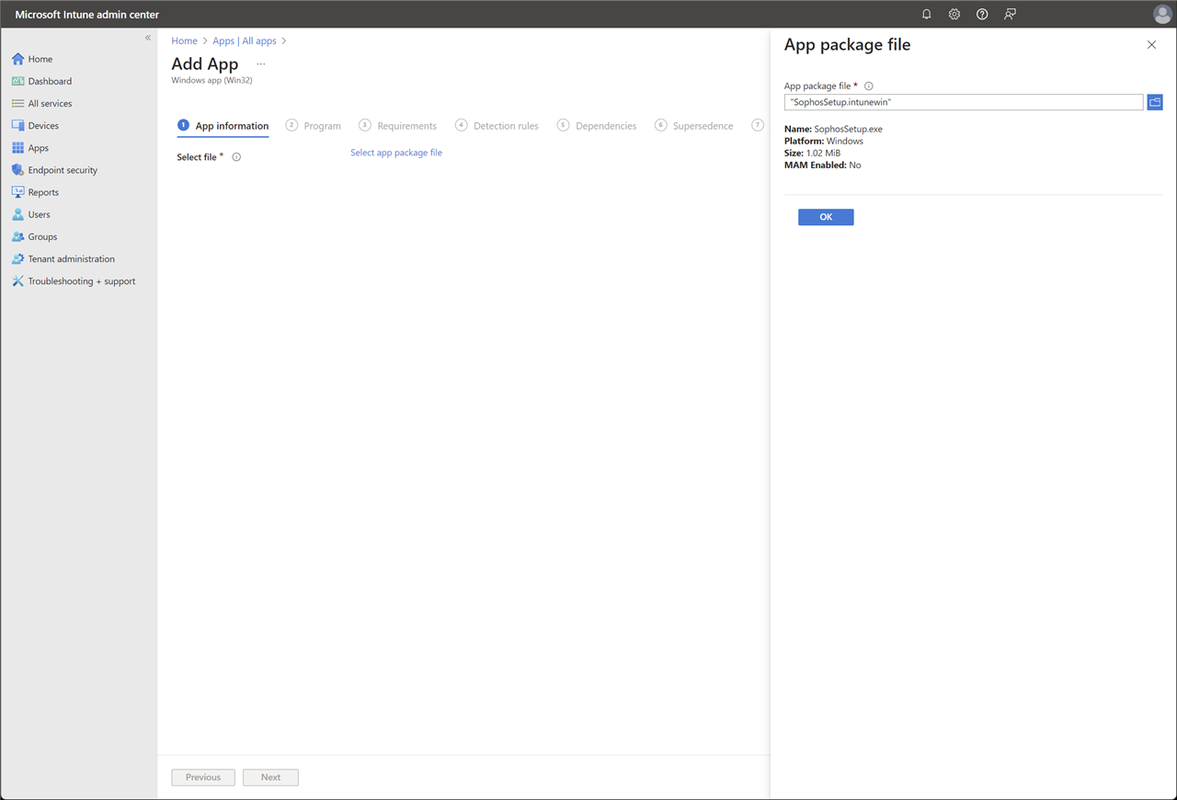This screenshot has width=1177, height=800.
Task: Click the Previous button
Action: coord(203,777)
